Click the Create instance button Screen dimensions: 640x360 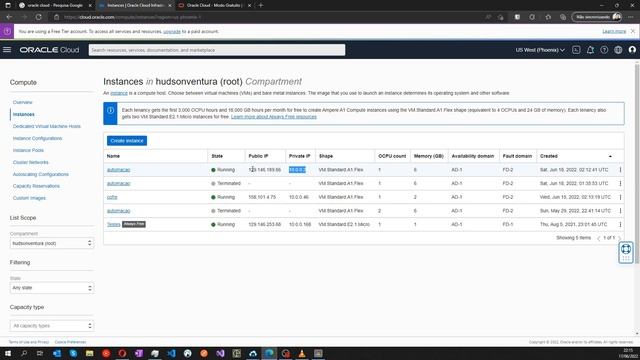coord(127,141)
